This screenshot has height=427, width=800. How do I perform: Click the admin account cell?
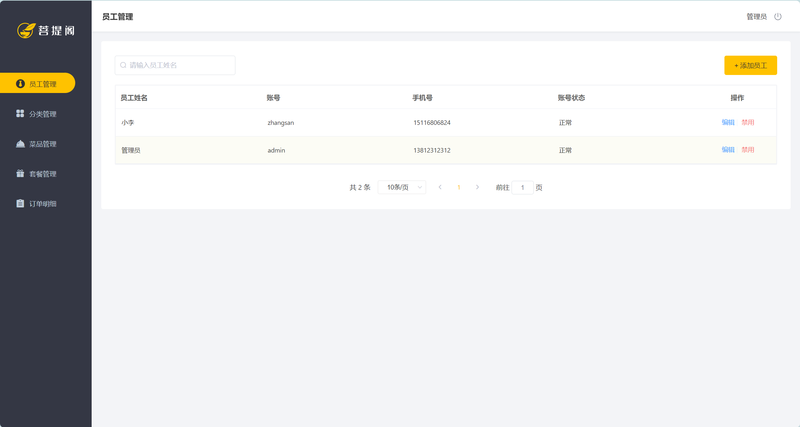click(x=276, y=150)
